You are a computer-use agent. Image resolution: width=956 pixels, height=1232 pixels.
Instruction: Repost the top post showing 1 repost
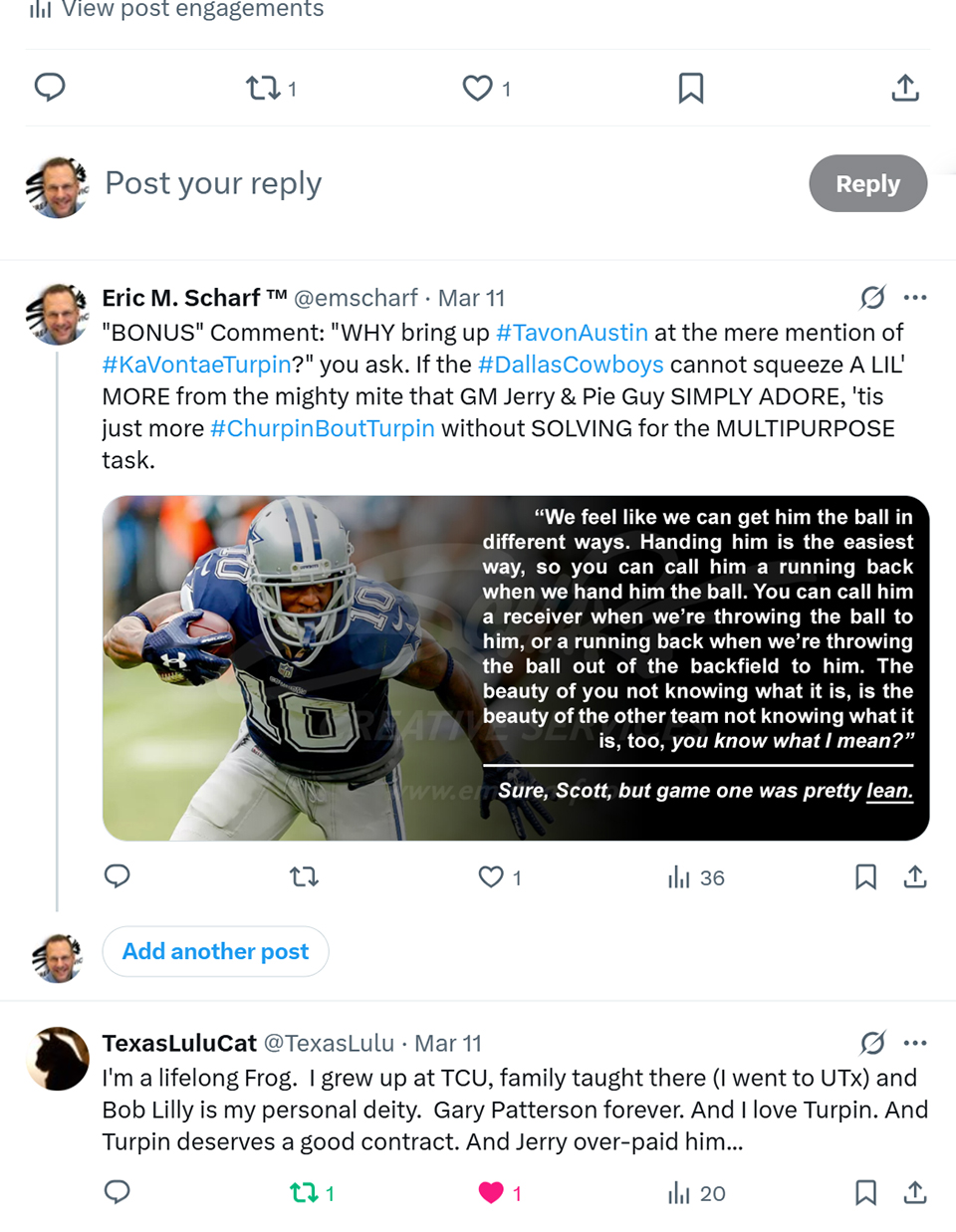pos(271,89)
